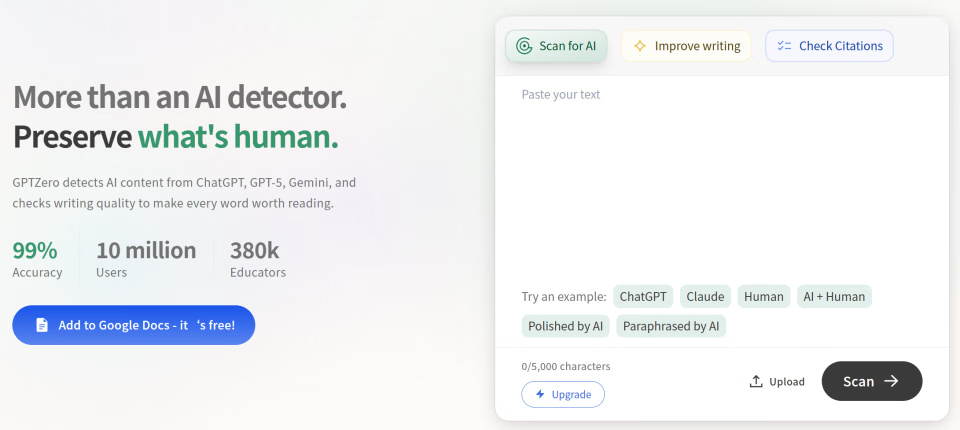The height and width of the screenshot is (430, 960).
Task: Try the Polished by AI example
Action: click(565, 326)
